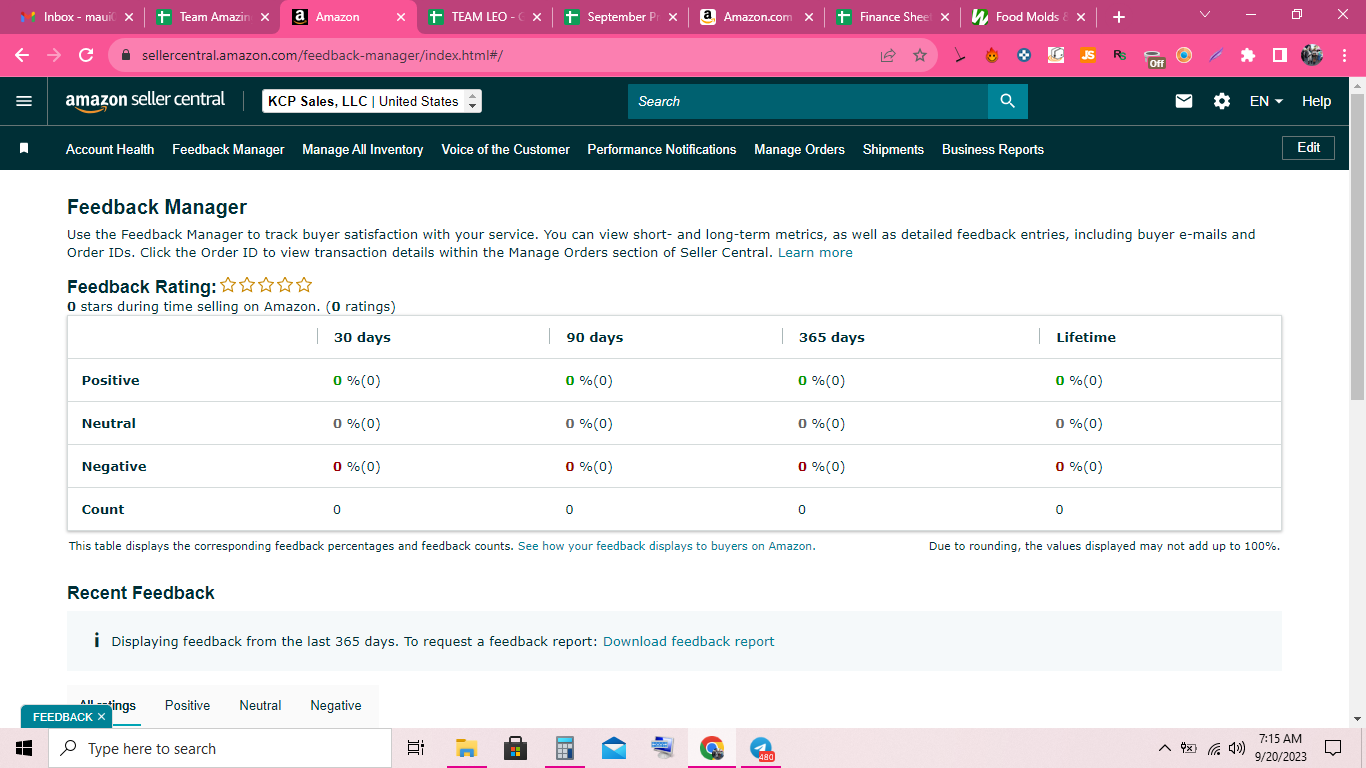Go back with the browser back arrow
The height and width of the screenshot is (768, 1366).
tap(22, 55)
